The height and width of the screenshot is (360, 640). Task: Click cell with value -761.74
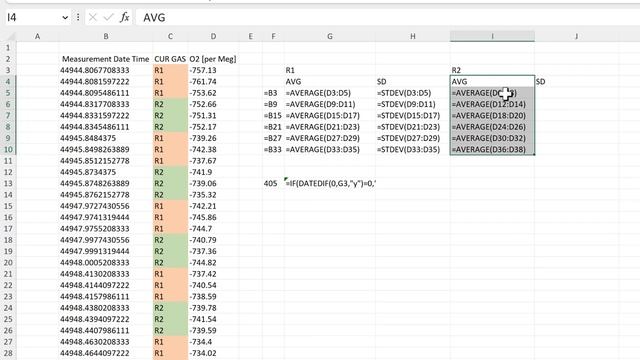pos(213,82)
